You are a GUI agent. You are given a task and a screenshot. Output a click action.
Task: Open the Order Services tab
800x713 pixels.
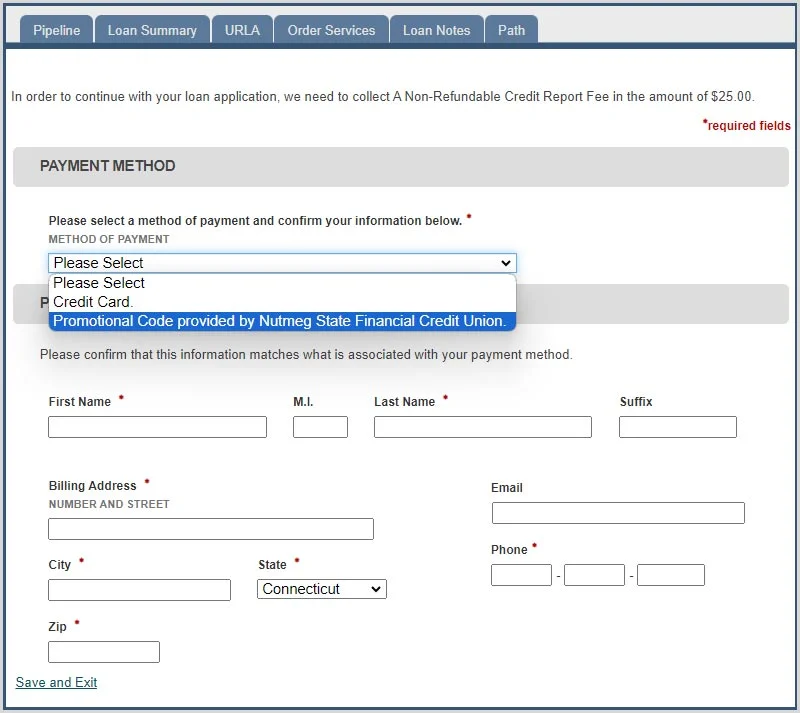(331, 30)
